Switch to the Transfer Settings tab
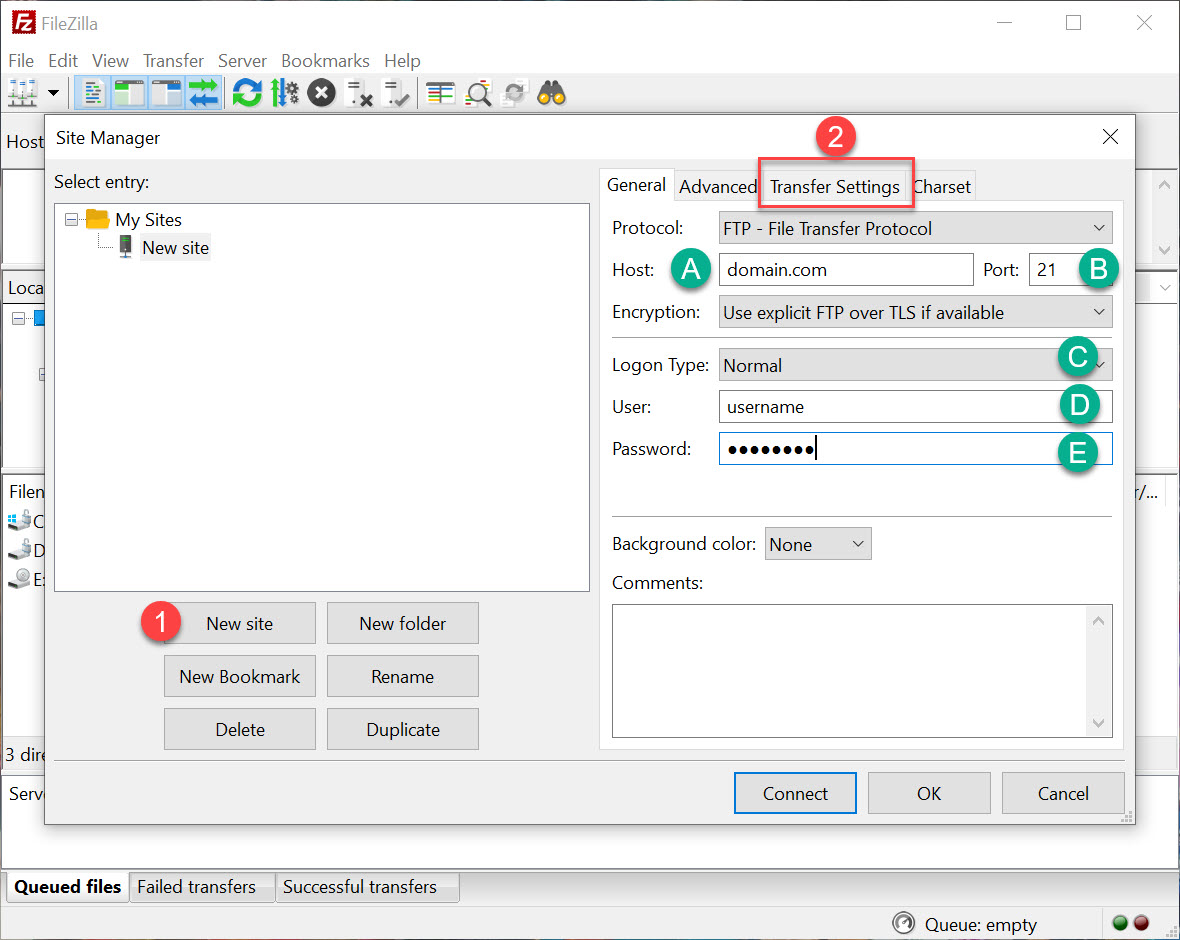1180x940 pixels. click(x=835, y=187)
